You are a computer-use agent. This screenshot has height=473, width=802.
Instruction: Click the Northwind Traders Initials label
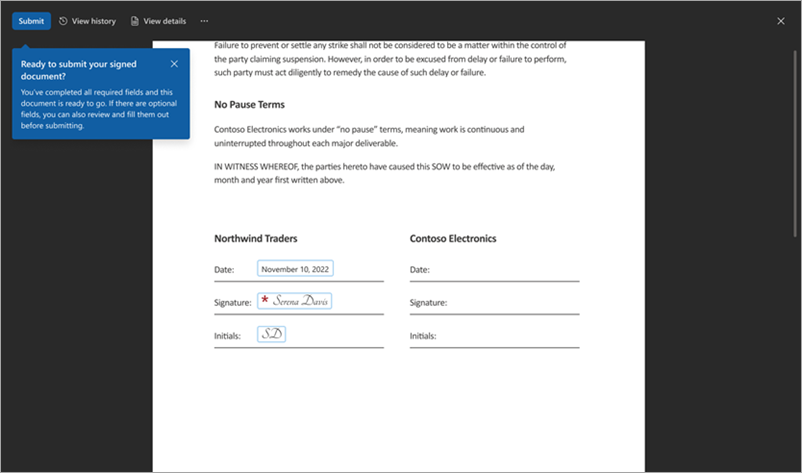tap(227, 336)
